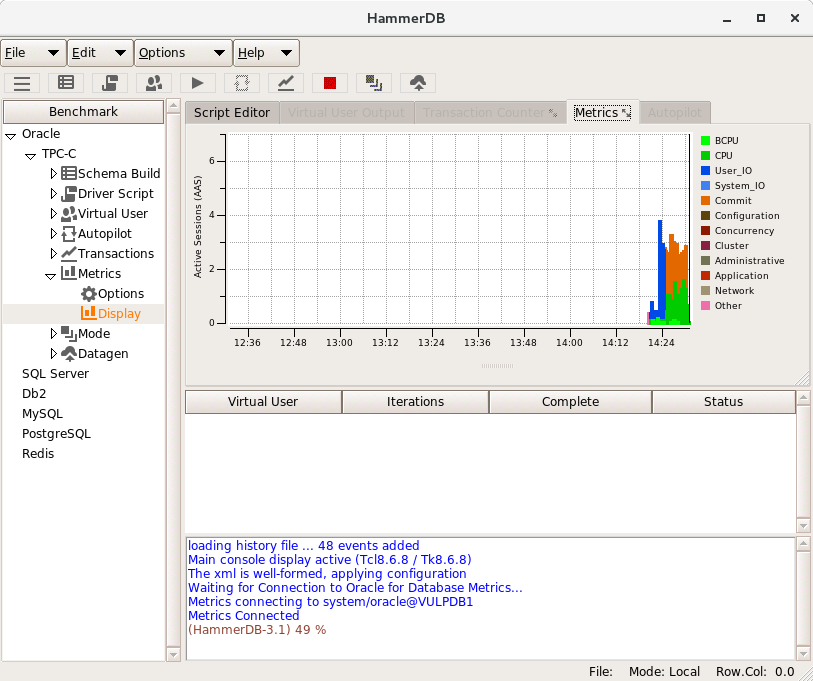Expand the Datagen node
813x681 pixels.
click(53, 354)
